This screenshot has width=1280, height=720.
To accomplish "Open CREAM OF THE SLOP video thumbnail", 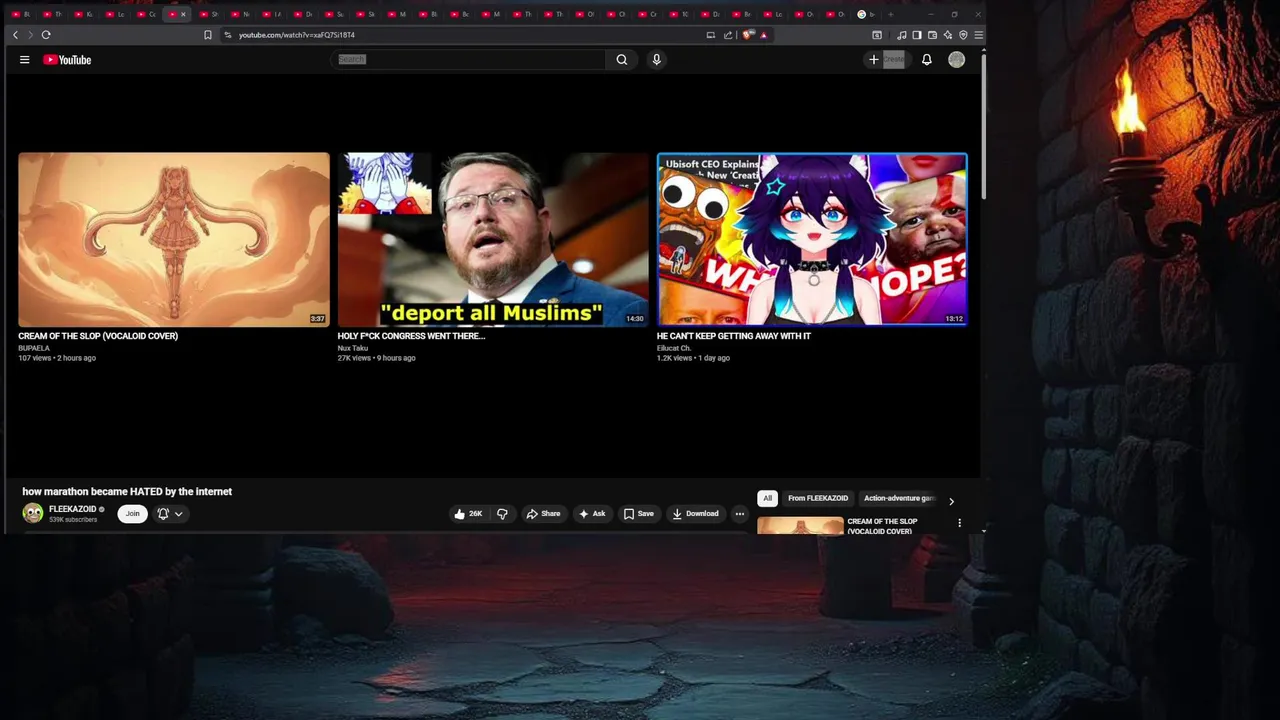I will [x=173, y=239].
